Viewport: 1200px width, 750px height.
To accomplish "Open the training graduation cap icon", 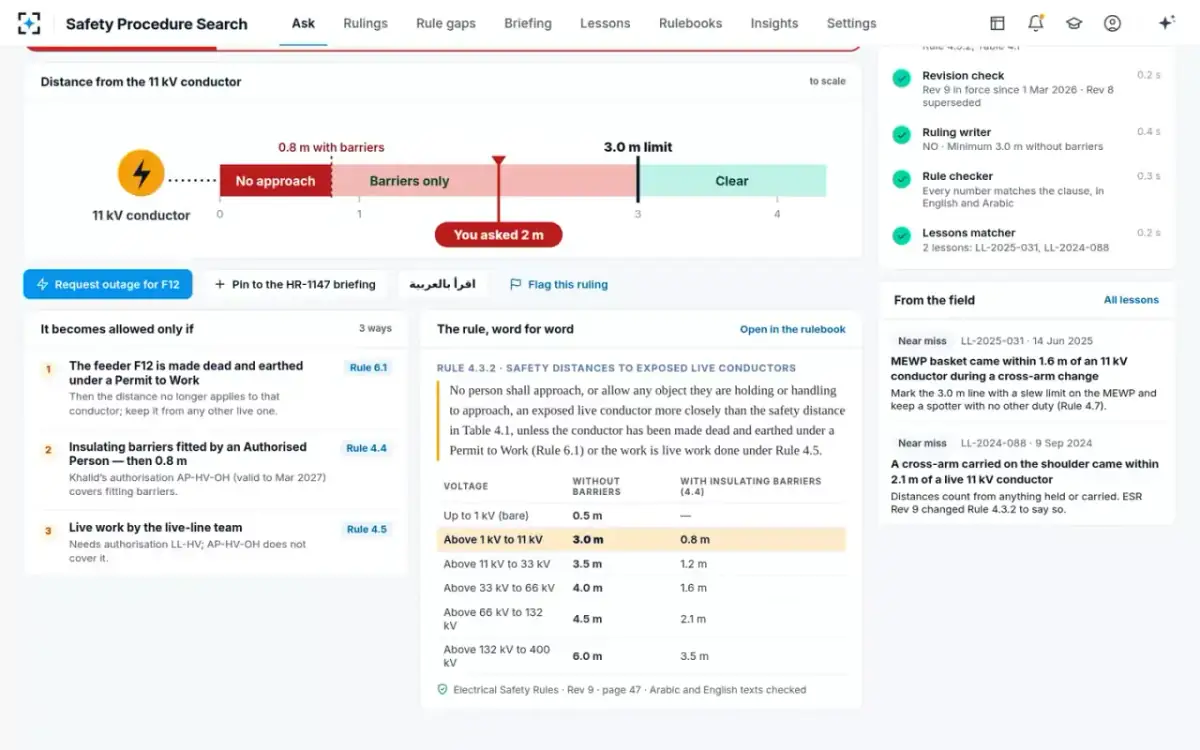I will (1074, 23).
